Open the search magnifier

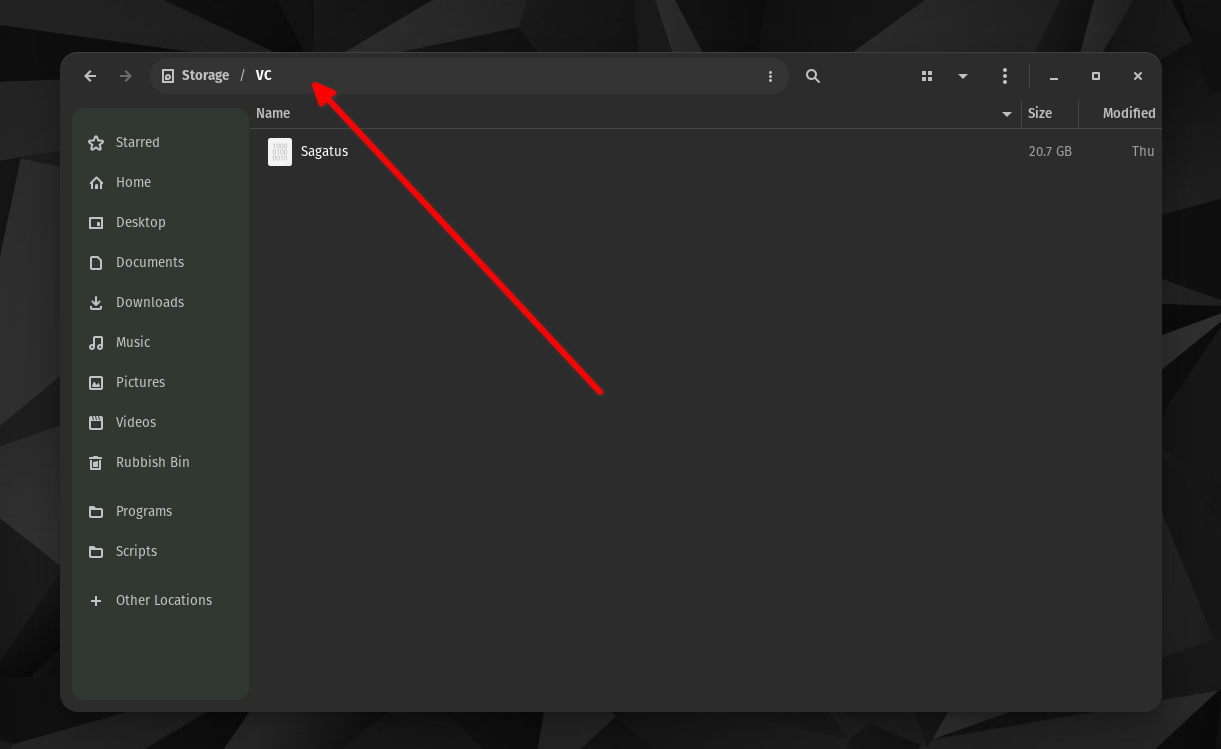813,76
